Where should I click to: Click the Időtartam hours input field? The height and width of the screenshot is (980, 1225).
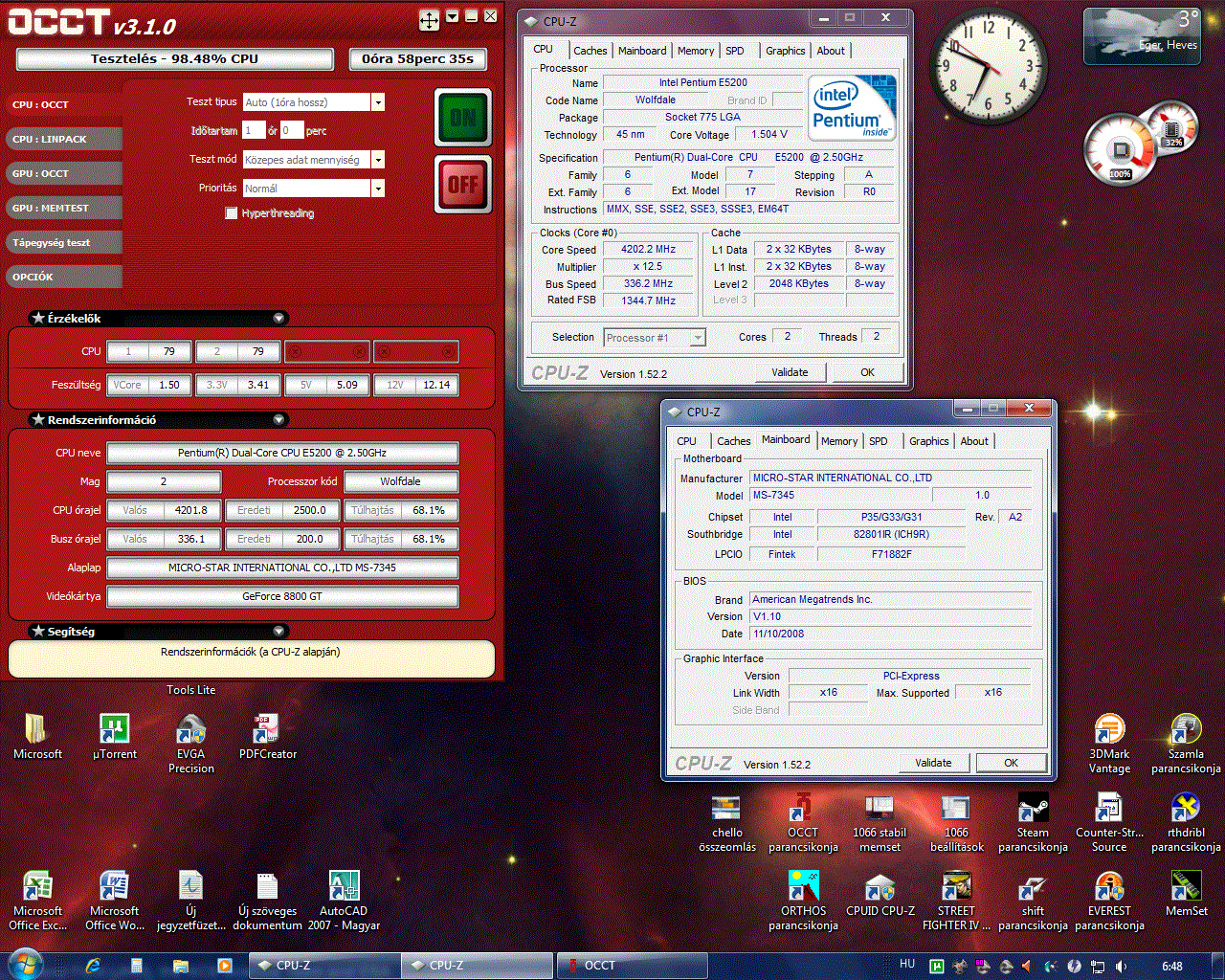click(x=254, y=130)
